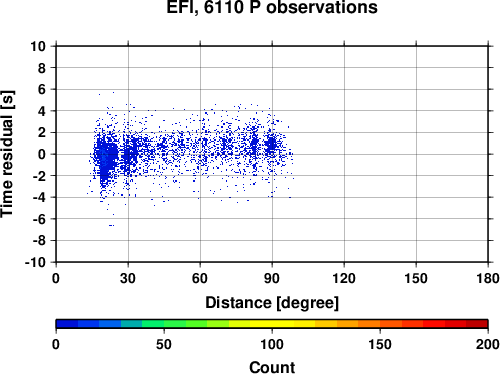Click the 'Time residual [s]' axis label
The height and width of the screenshot is (374, 500).
[x=7, y=154]
